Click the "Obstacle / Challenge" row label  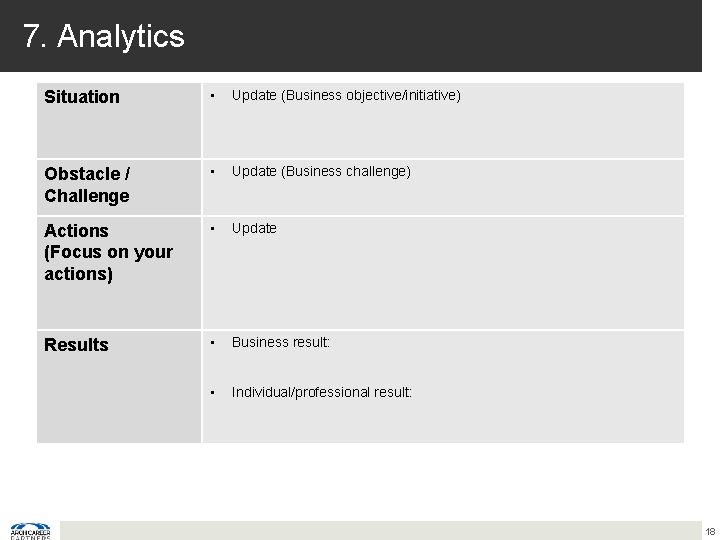(87, 184)
